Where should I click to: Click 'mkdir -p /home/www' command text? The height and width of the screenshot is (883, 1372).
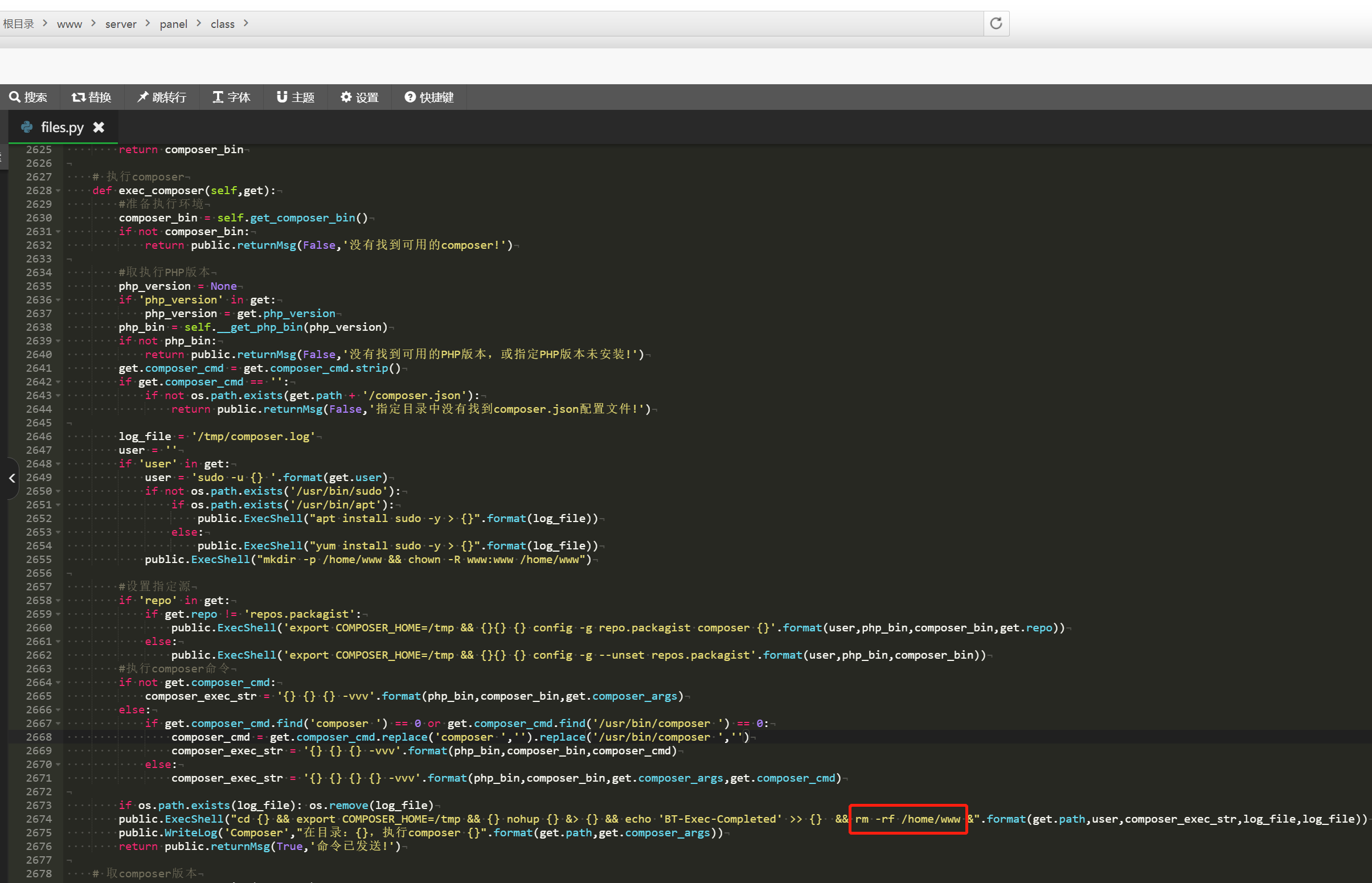point(322,560)
